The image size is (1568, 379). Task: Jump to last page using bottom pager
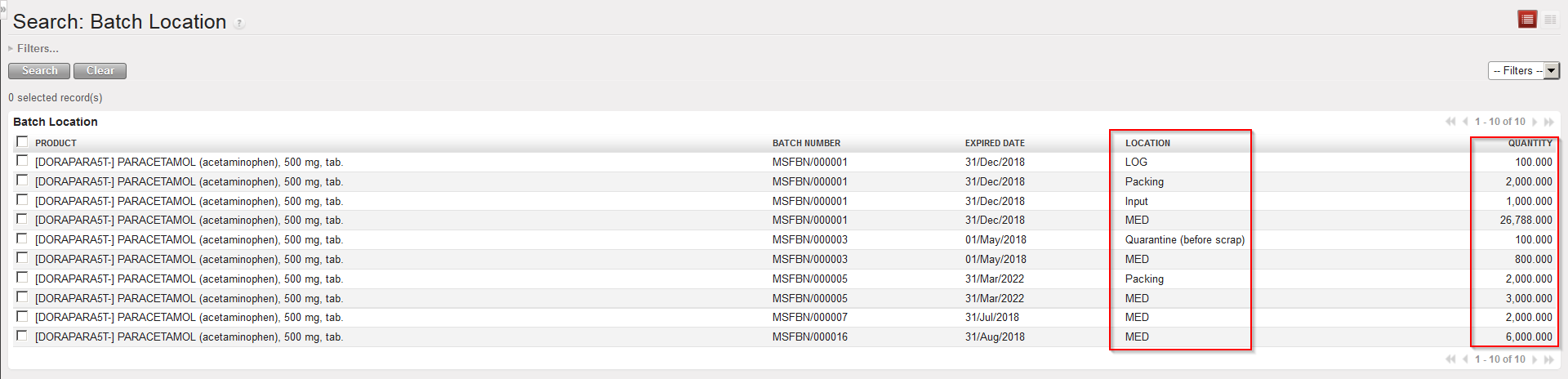[x=1549, y=359]
